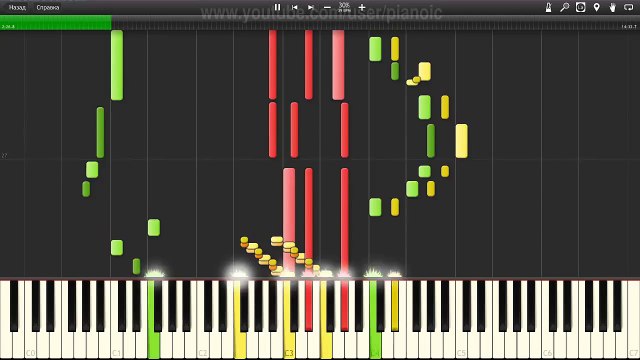Screen dimensions: 640x360
Task: Decrease playback speed with minus button
Action: click(x=327, y=7)
